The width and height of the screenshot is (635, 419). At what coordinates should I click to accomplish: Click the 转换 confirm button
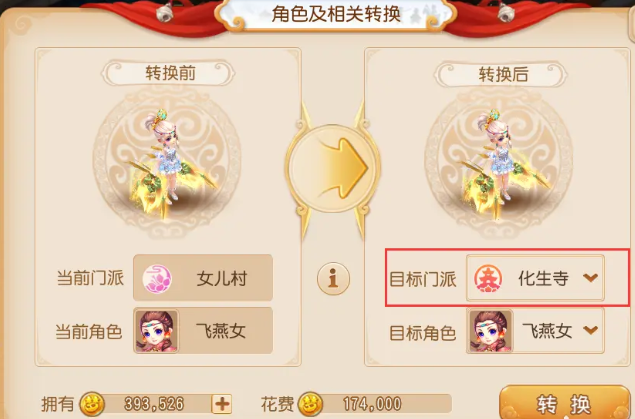[x=564, y=402]
